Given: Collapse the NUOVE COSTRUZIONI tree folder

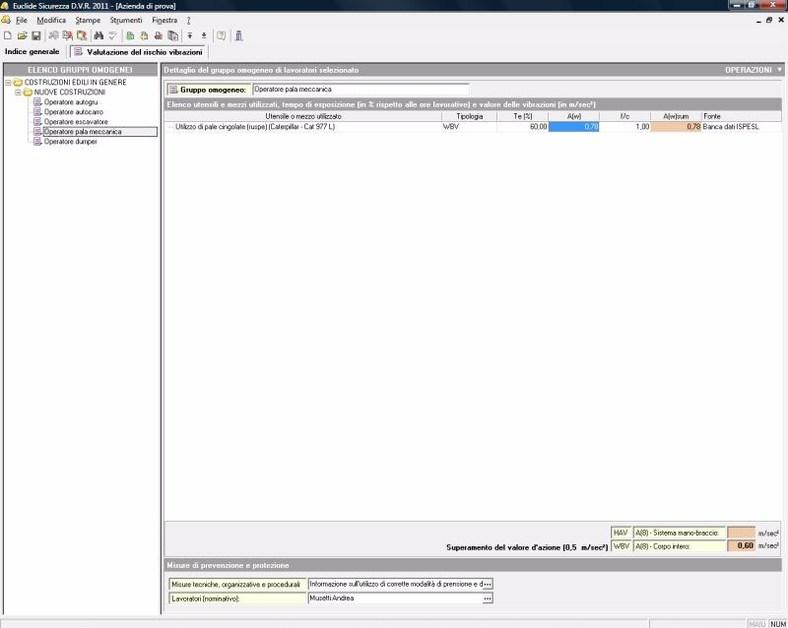Looking at the screenshot, I should coord(18,92).
